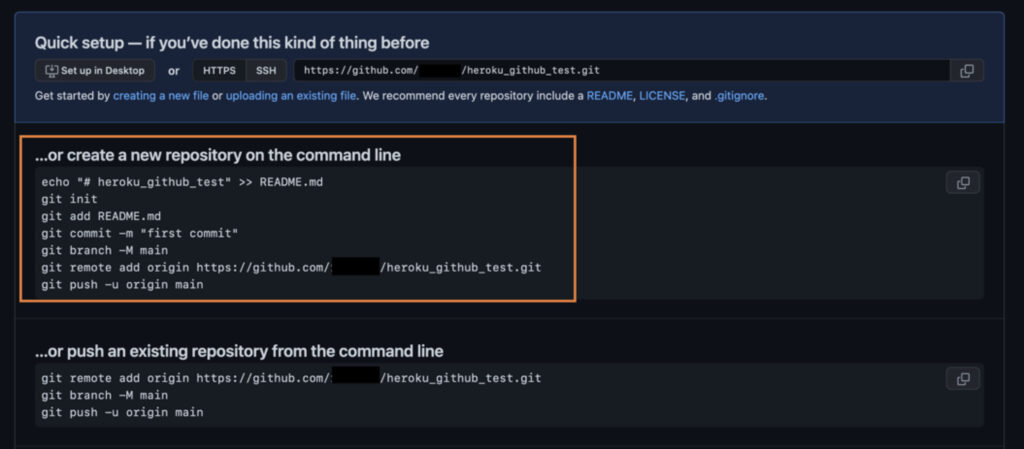Open the Set up in Desktop option
The image size is (1024, 449).
click(95, 70)
